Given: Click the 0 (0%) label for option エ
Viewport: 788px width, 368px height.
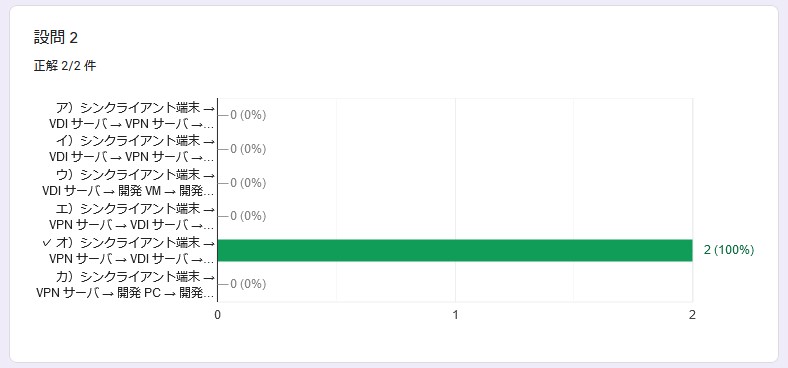Looking at the screenshot, I should 248,216.
